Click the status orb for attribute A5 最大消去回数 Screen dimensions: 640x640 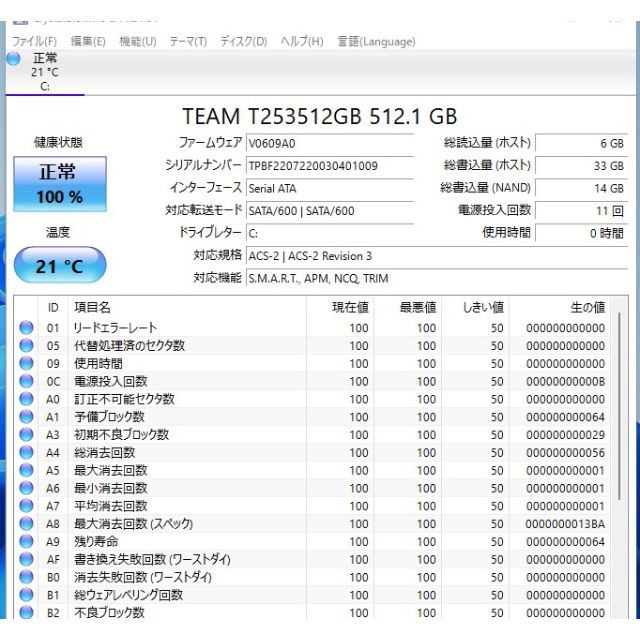[26, 470]
